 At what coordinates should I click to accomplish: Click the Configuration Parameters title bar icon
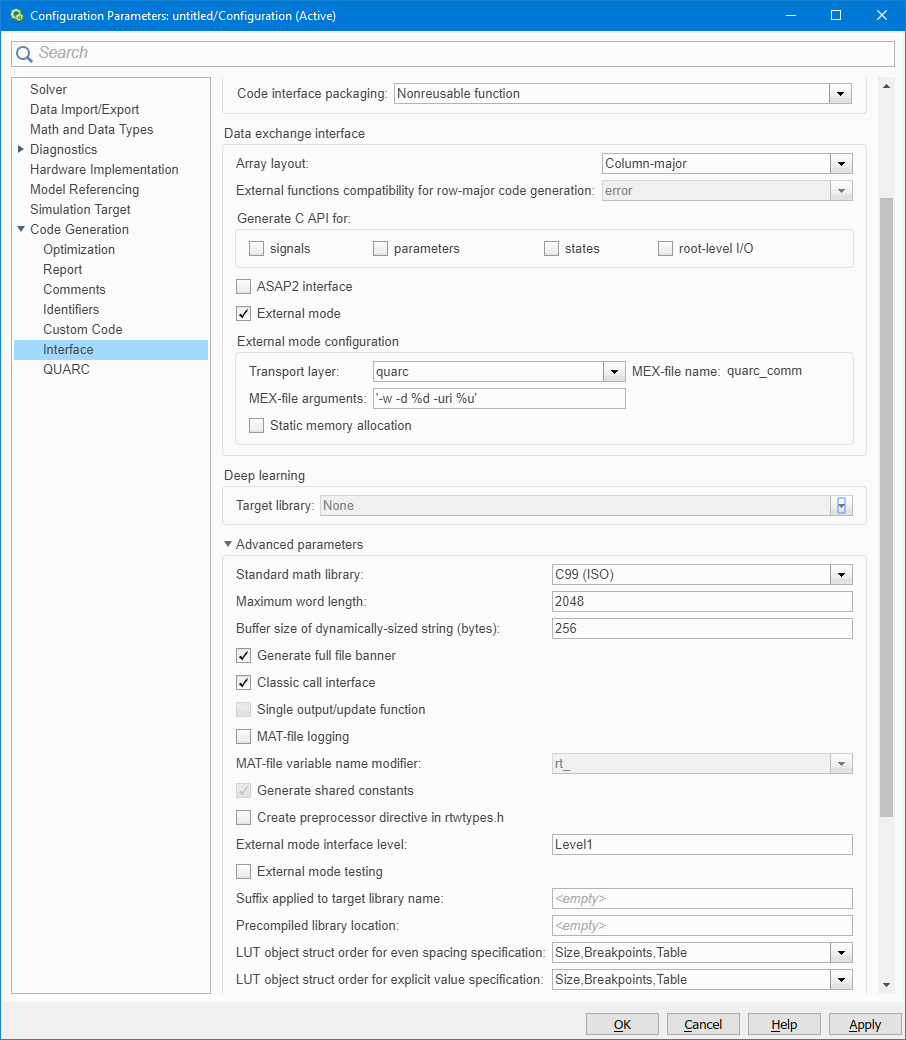click(x=16, y=15)
